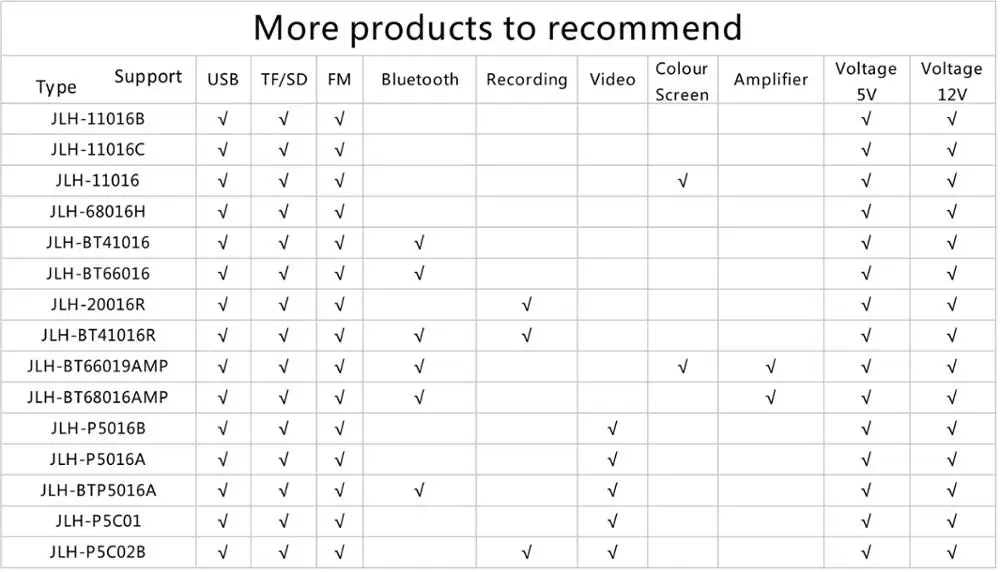Viewport: 1000px width, 572px height.
Task: Click the Bluetooth checkmark for JLH-BT41016
Action: pos(419,243)
